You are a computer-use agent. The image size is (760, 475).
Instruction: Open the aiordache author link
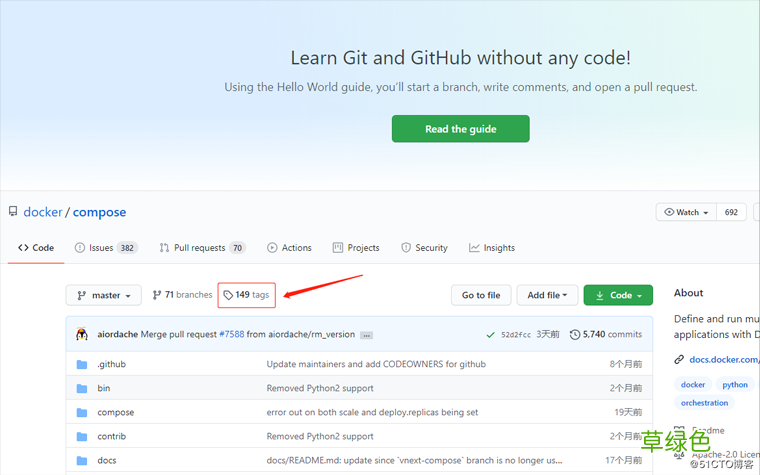point(117,334)
